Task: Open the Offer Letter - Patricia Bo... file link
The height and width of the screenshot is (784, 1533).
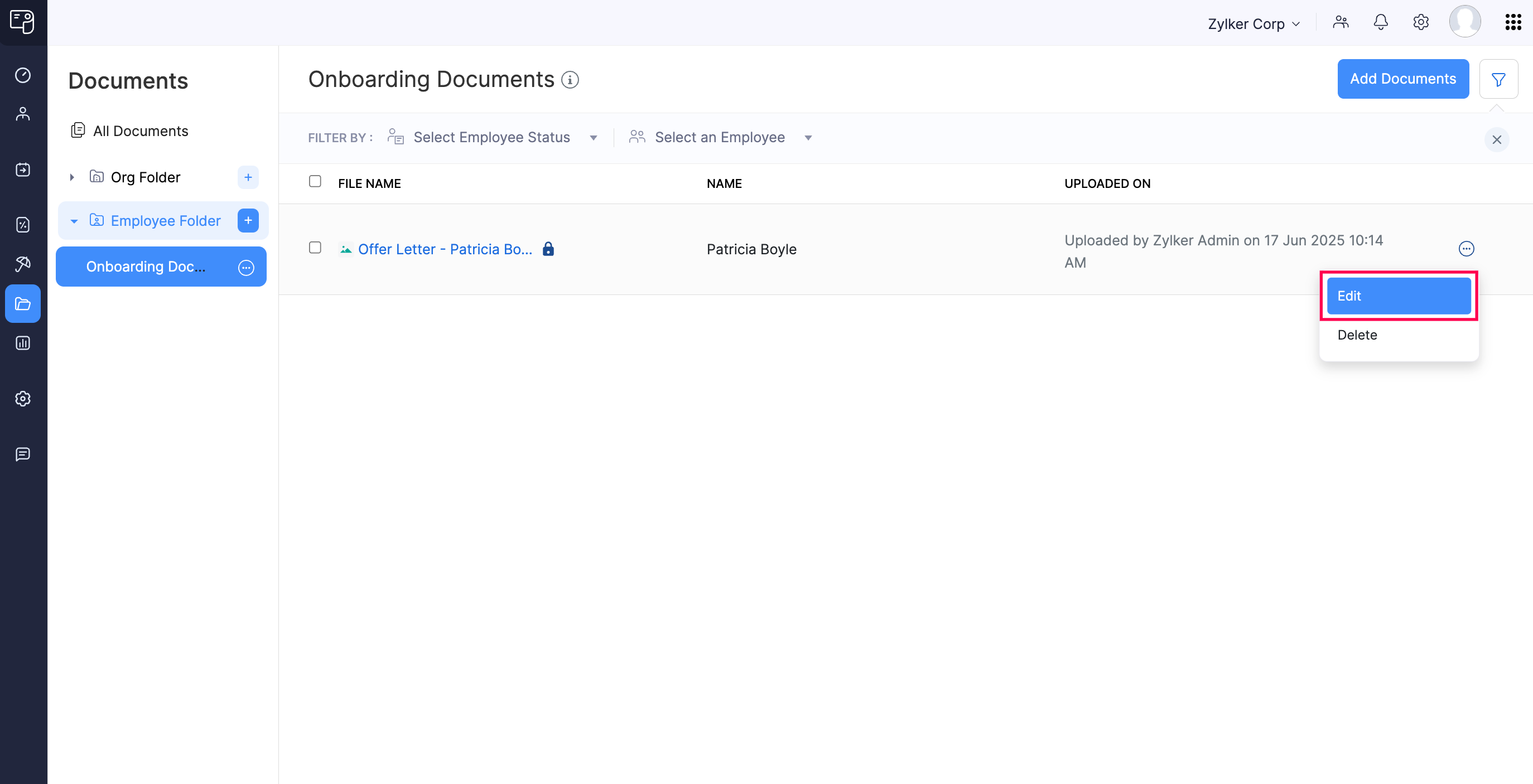Action: click(x=445, y=249)
